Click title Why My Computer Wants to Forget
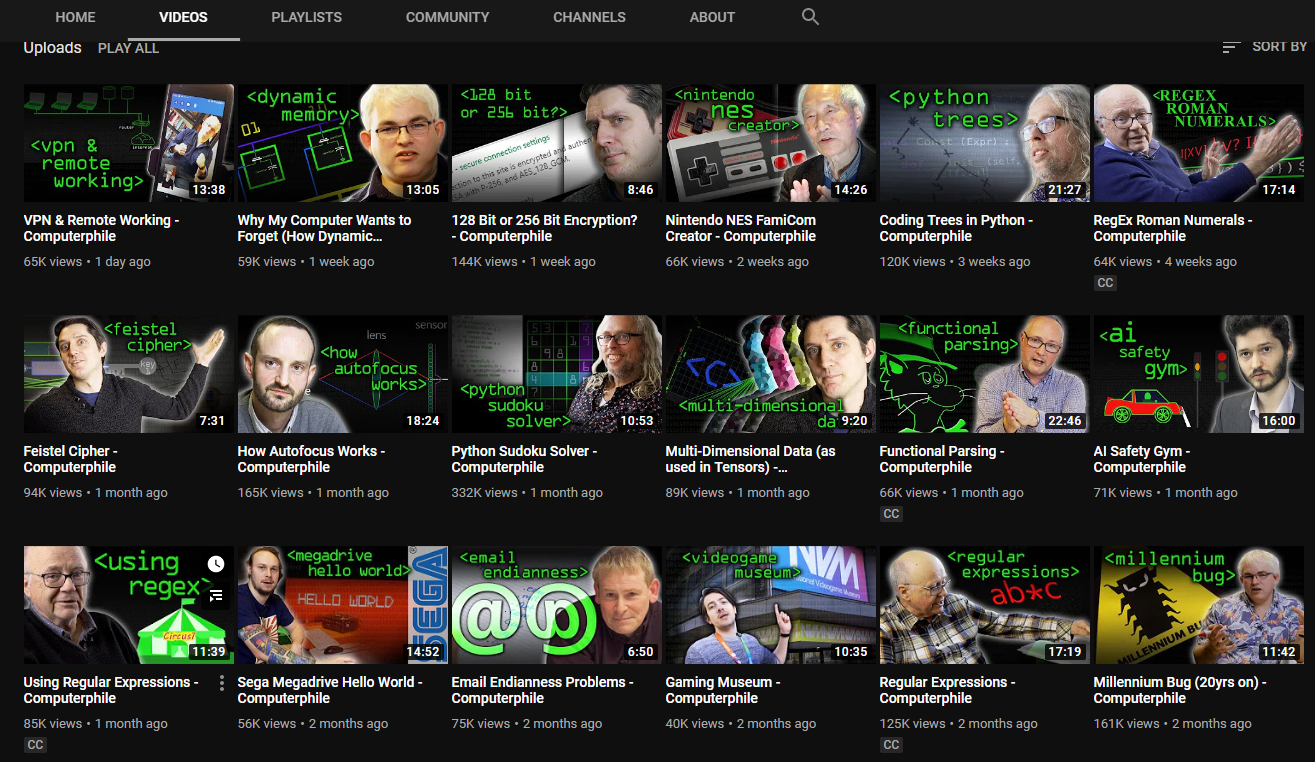Image resolution: width=1315 pixels, height=762 pixels. coord(324,228)
